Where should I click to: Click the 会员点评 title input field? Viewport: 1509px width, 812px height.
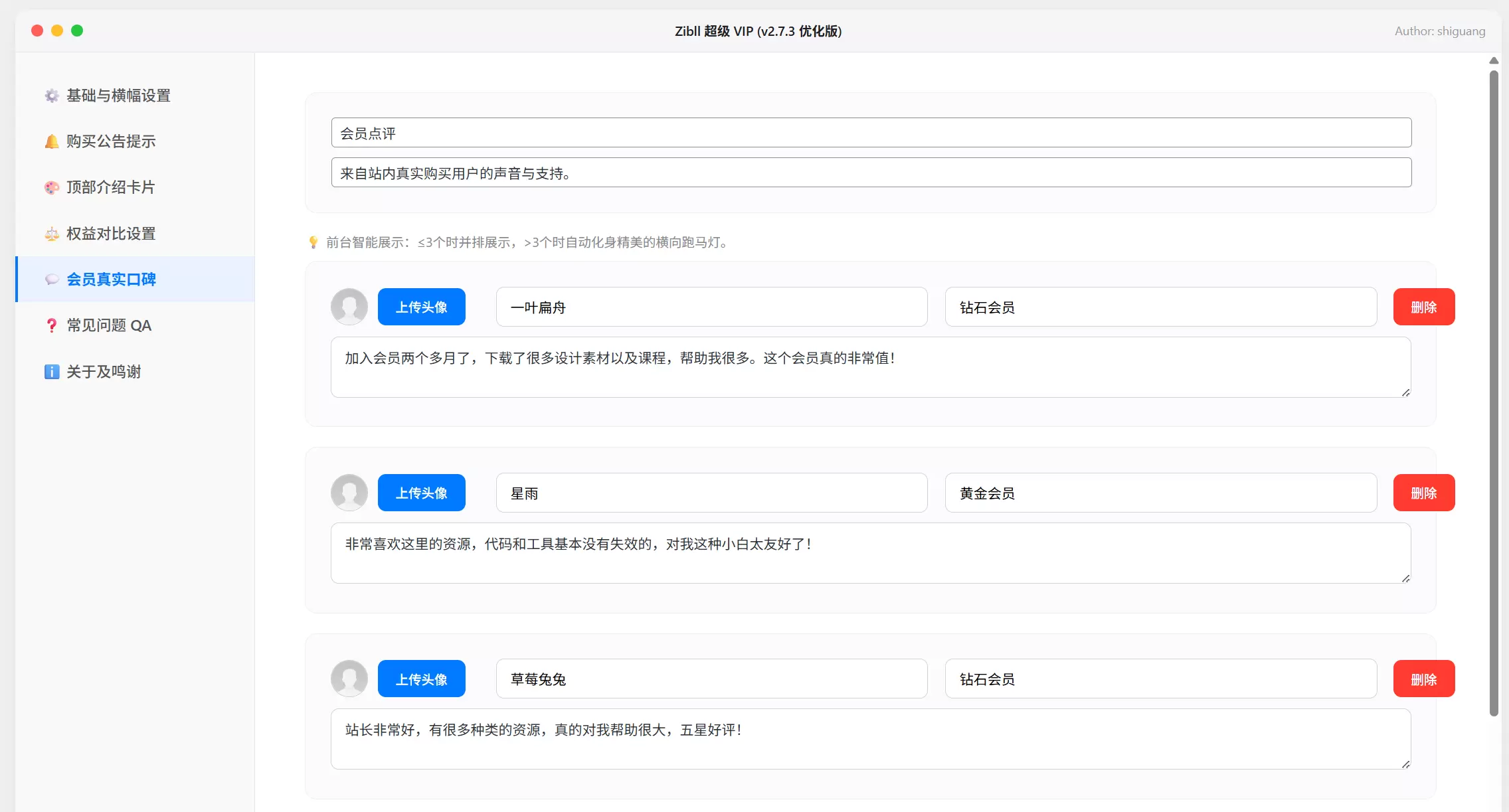[871, 133]
